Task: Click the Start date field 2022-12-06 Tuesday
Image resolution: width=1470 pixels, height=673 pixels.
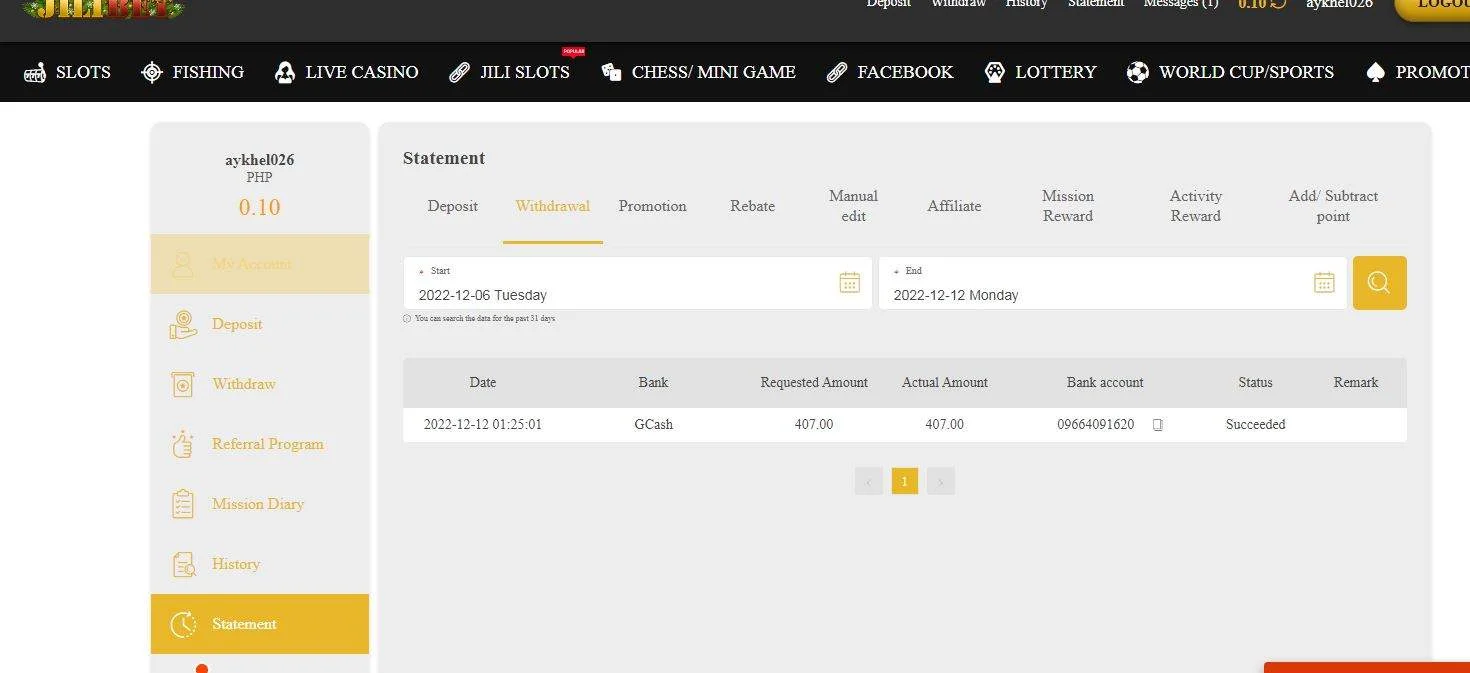Action: click(638, 283)
